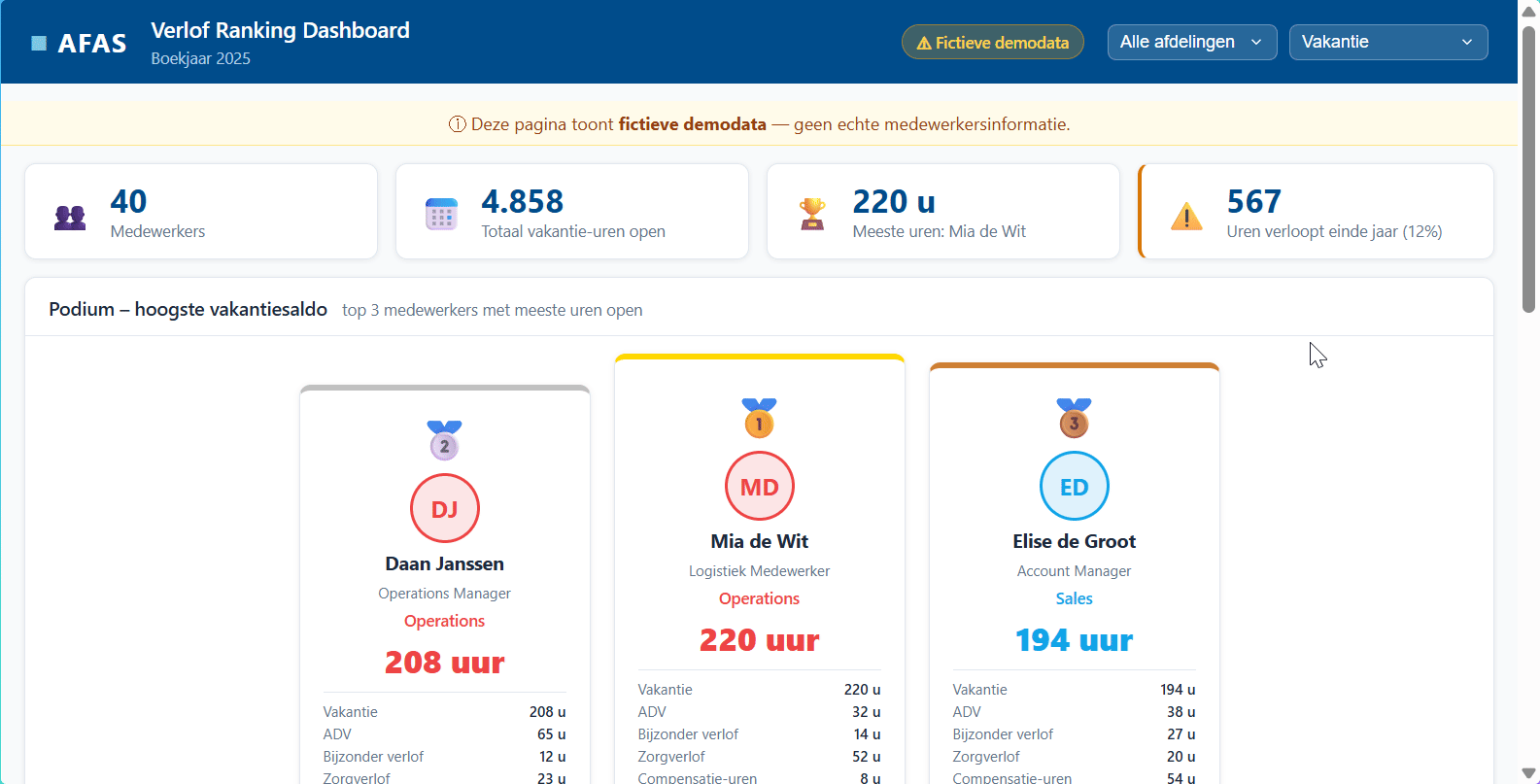Screen dimensions: 1540x784
Task: Click the 567 expiring hours value
Action: pyautogui.click(x=1254, y=201)
